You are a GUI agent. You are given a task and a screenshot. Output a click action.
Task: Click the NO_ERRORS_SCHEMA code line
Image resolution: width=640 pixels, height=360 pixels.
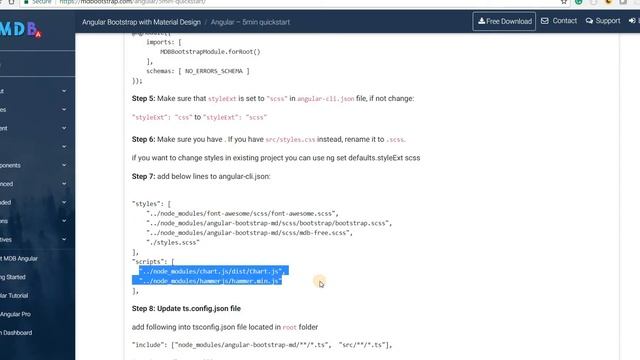click(198, 71)
